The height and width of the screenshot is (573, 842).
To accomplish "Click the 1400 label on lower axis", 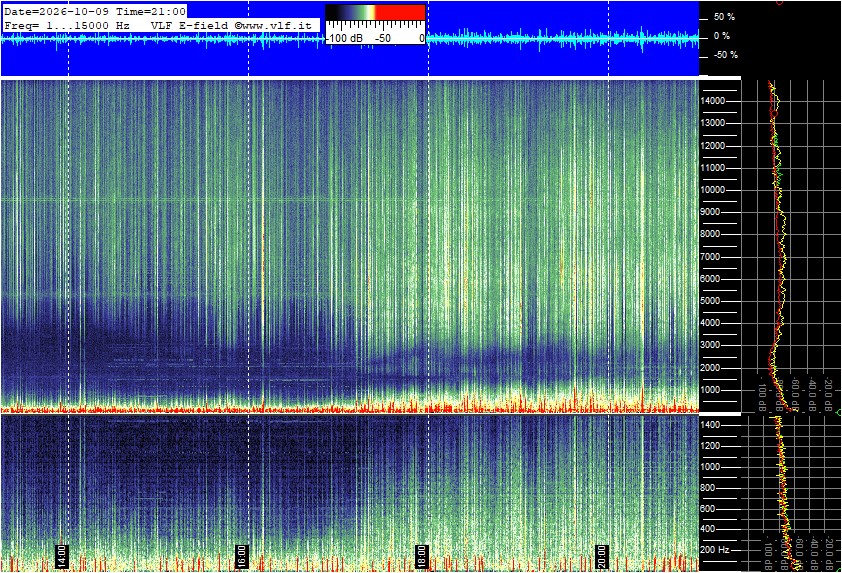I will (x=710, y=425).
